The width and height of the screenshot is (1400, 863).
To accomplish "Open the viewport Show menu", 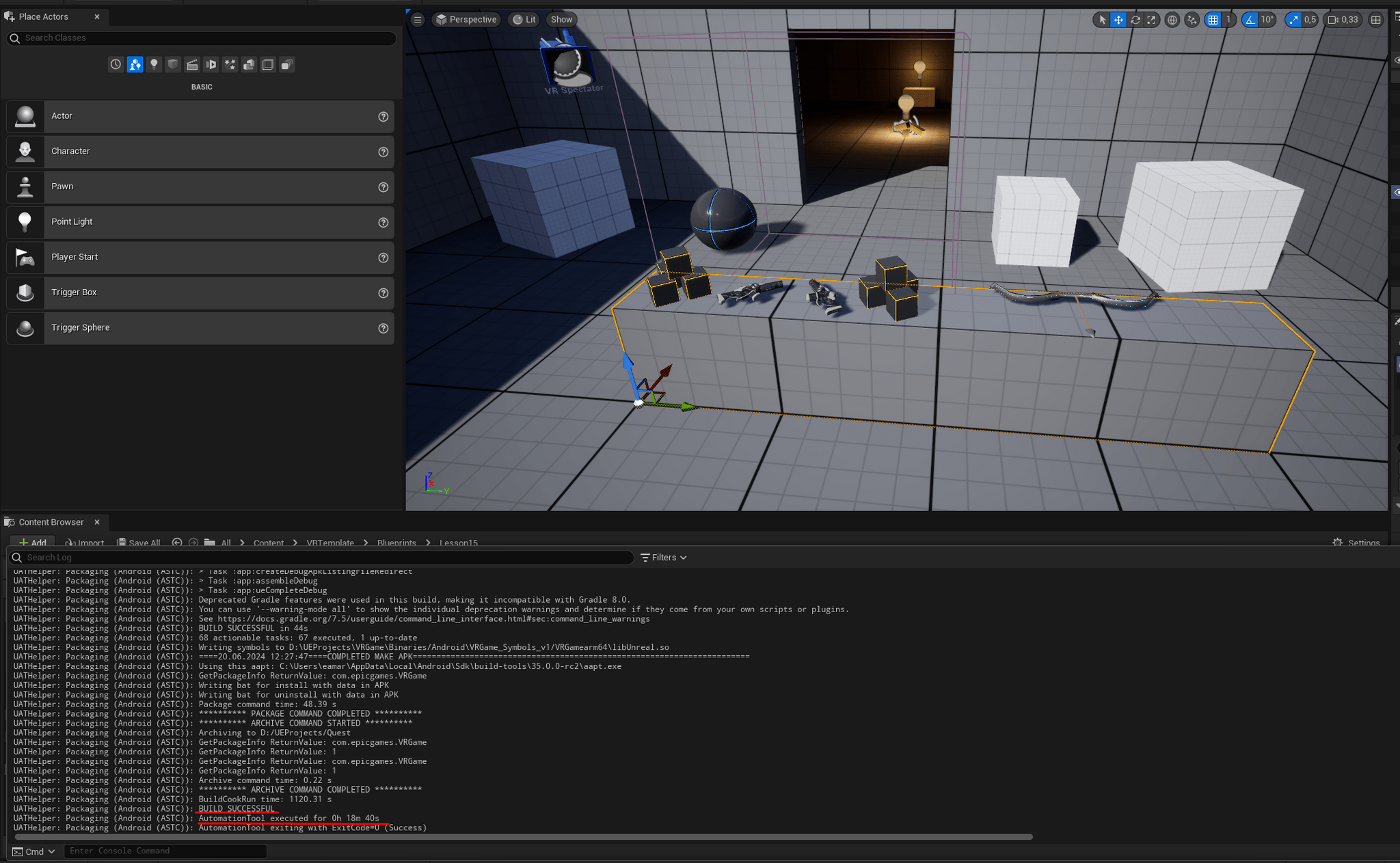I will click(561, 20).
